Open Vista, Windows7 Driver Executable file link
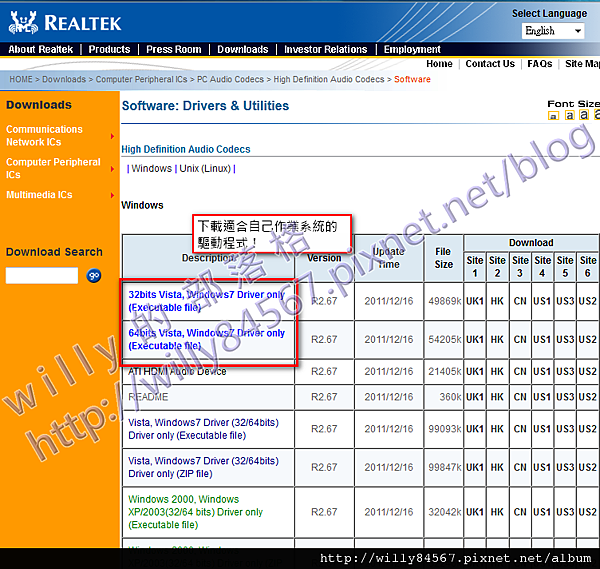The height and width of the screenshot is (569, 600). [204, 429]
